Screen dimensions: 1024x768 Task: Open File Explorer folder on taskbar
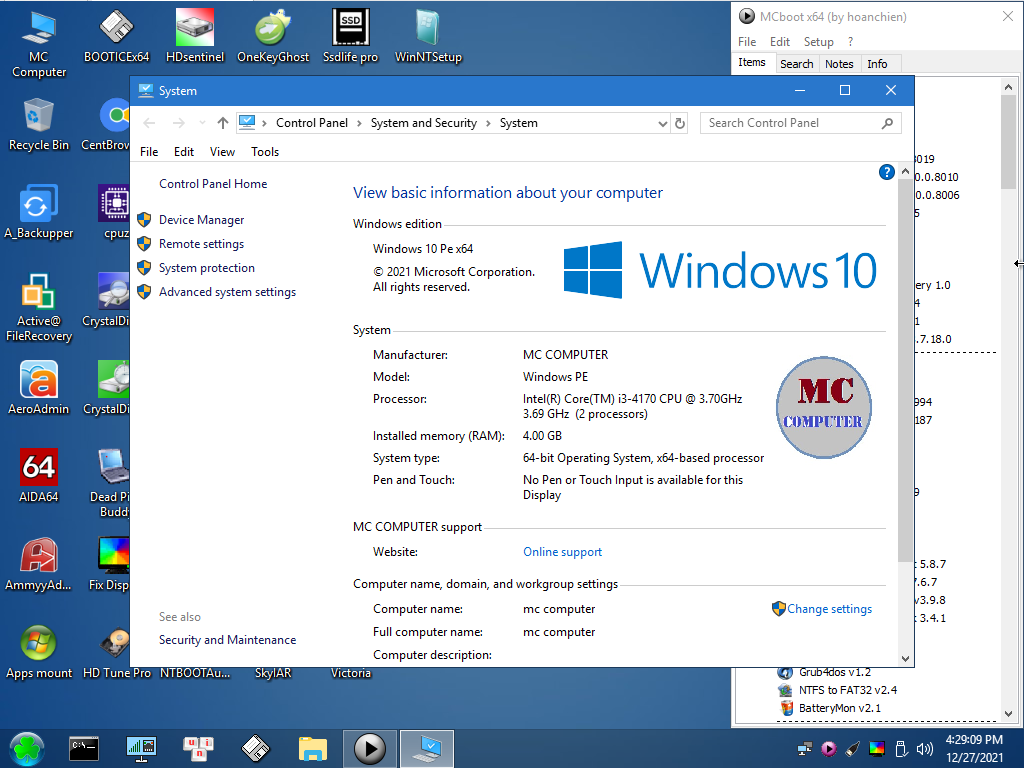(x=312, y=749)
